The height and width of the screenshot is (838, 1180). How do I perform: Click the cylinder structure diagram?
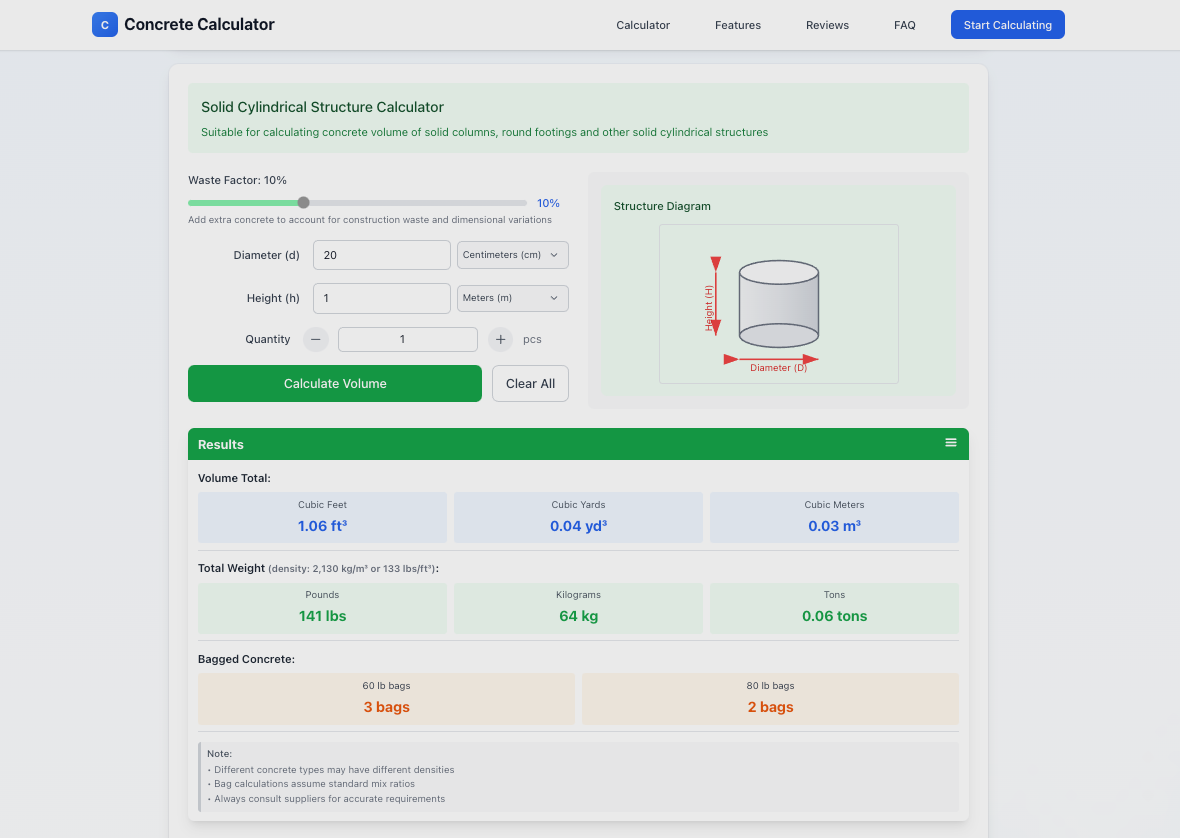(x=778, y=303)
